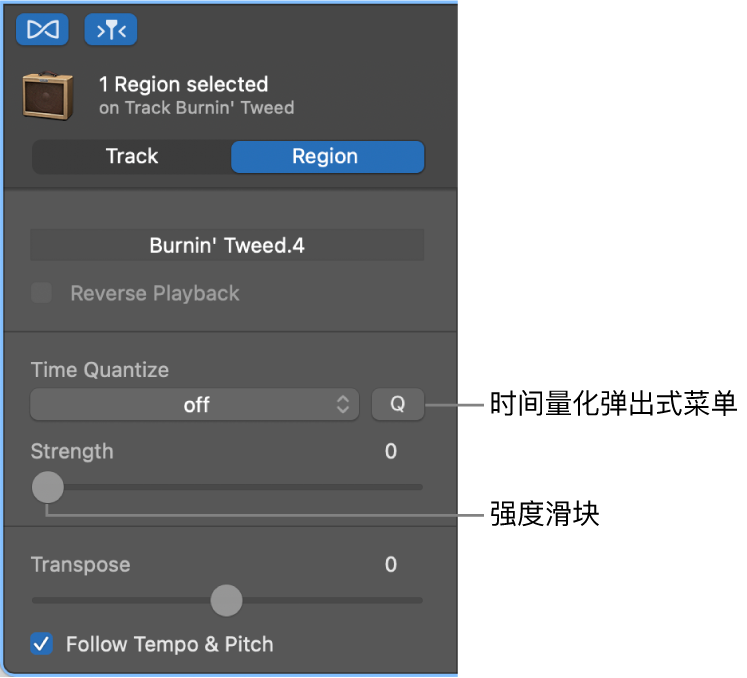Uncheck the Follow Tempo & Pitch checkbox
The width and height of the screenshot is (747, 678).
pyautogui.click(x=42, y=644)
